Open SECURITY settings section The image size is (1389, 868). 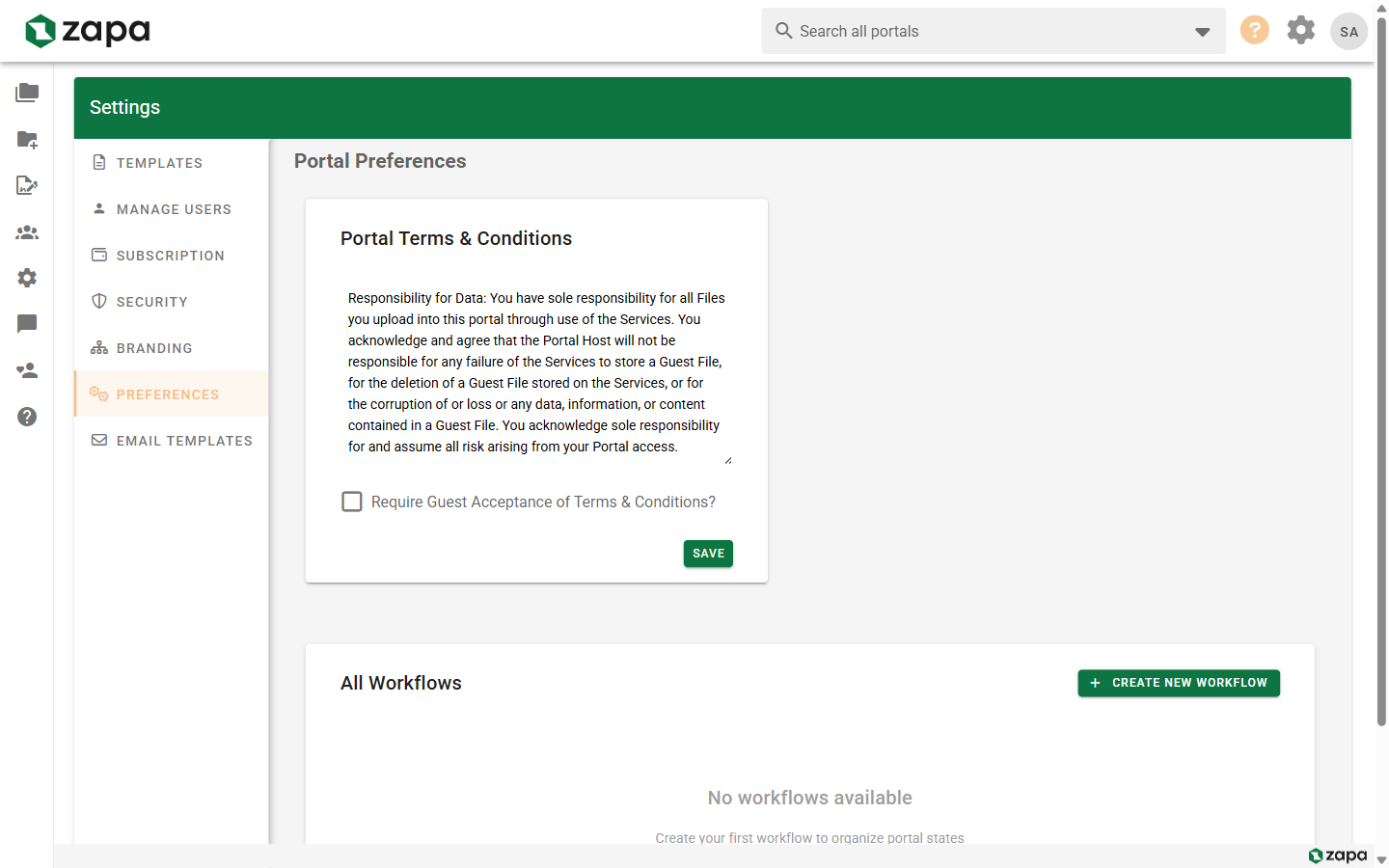172,301
